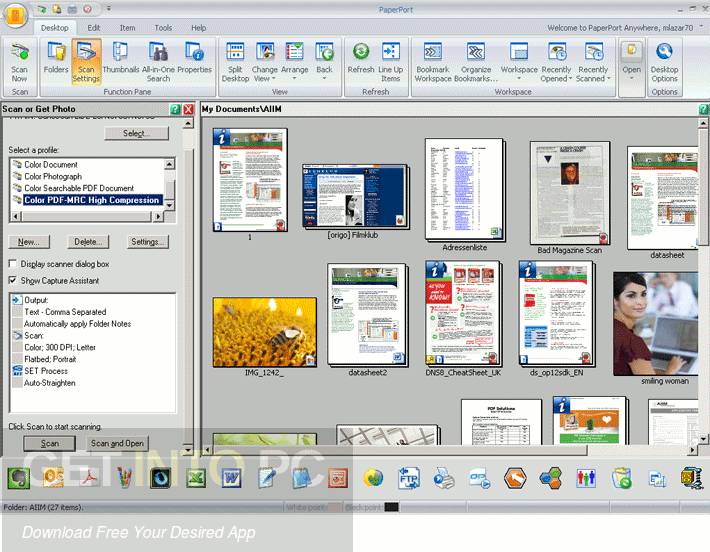
Task: Open the Folders pane
Action: [x=56, y=58]
